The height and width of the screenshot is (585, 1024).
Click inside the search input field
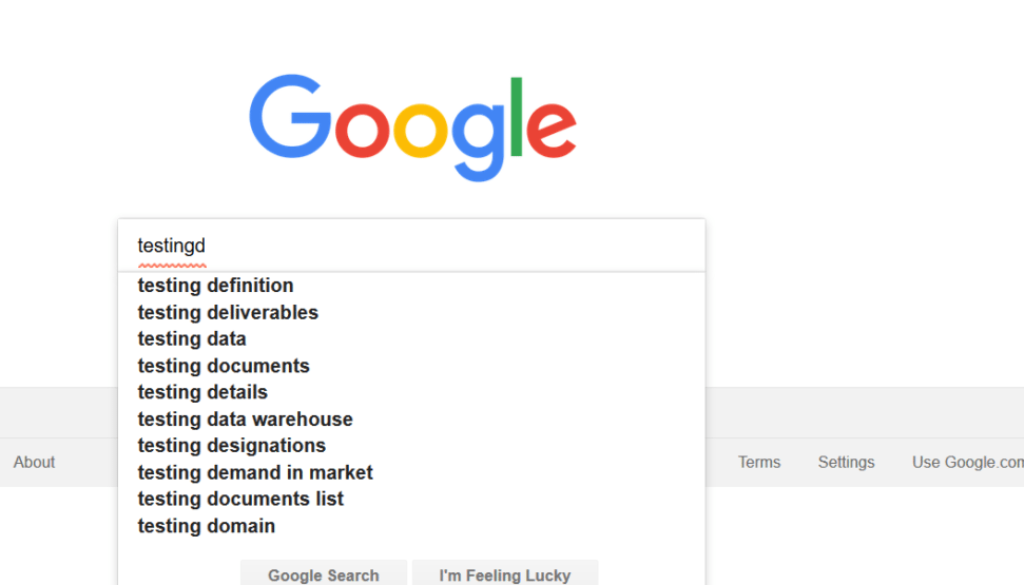pyautogui.click(x=400, y=245)
